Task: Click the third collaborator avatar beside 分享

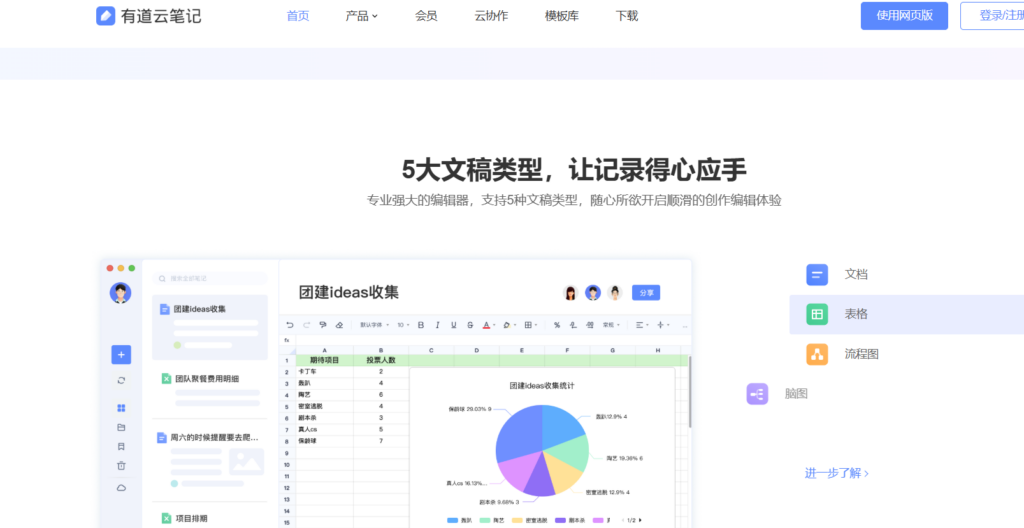Action: click(x=615, y=293)
